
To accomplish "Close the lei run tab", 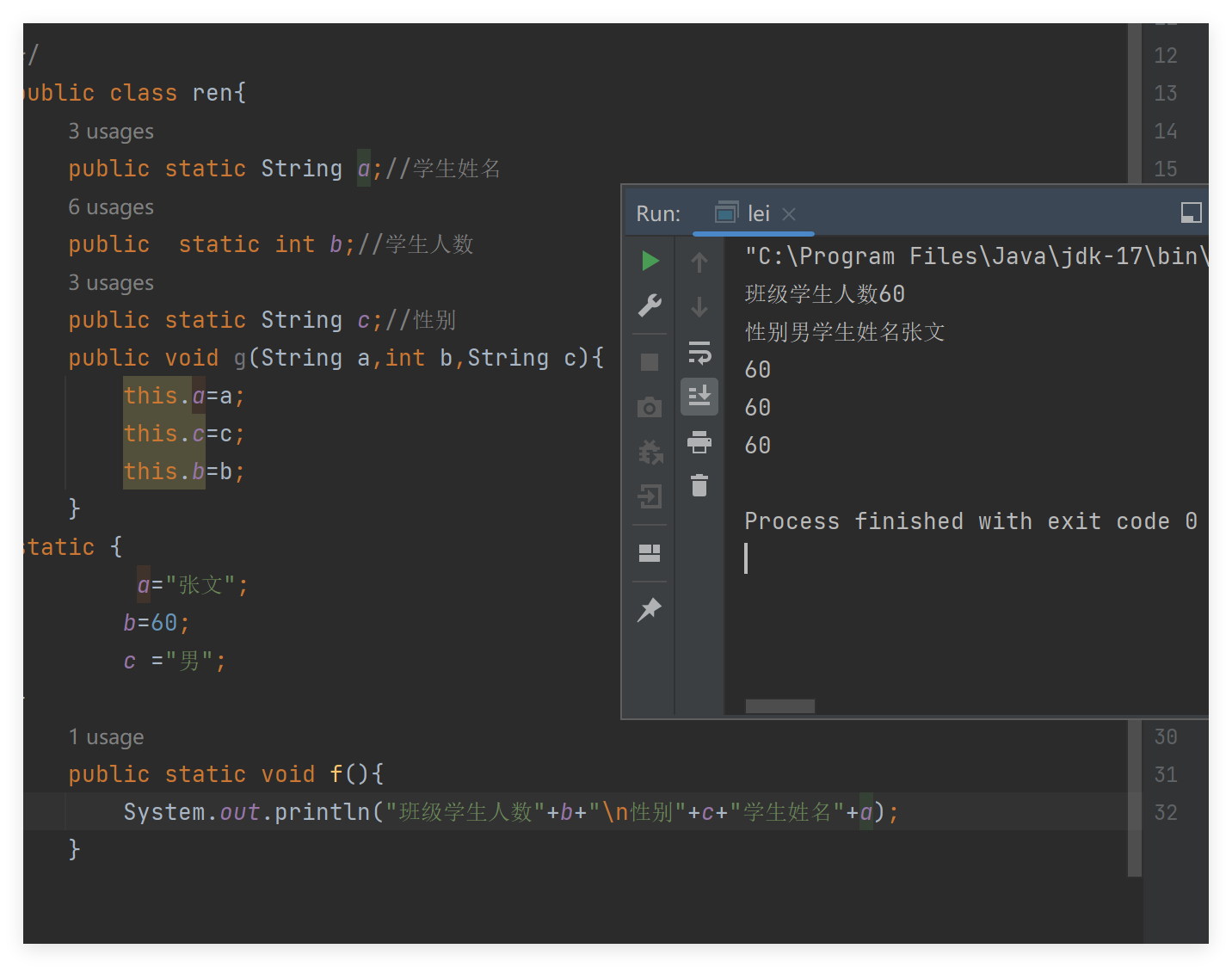I will [x=789, y=214].
